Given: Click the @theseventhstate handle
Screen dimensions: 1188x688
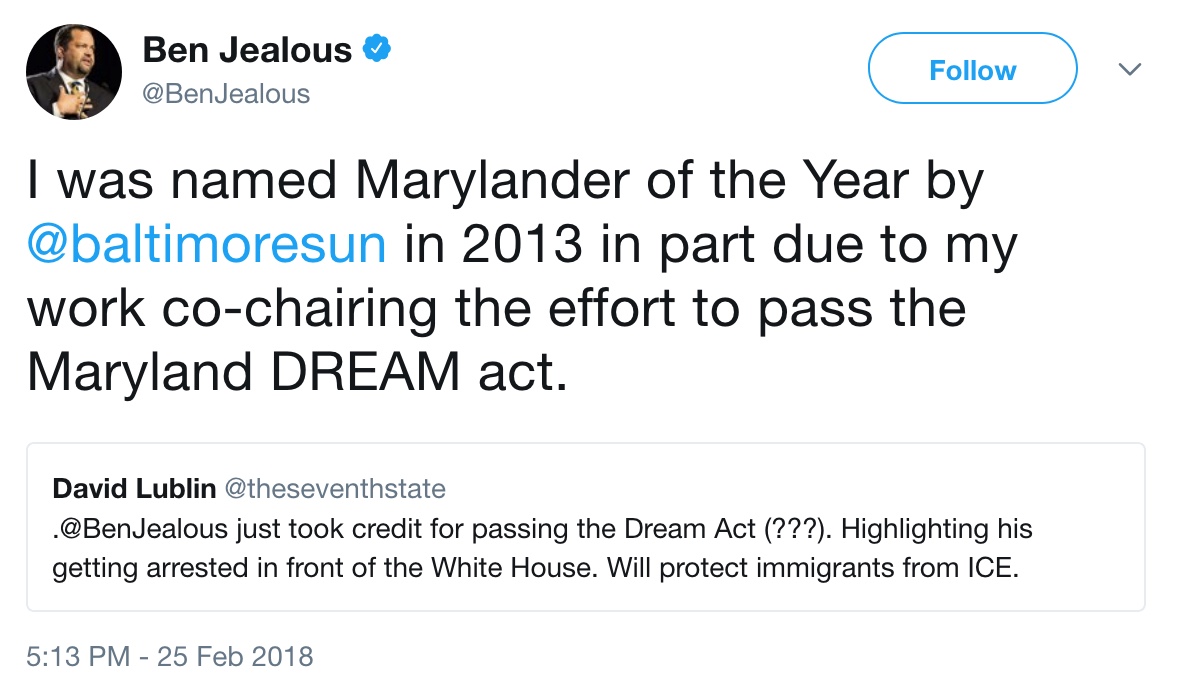Looking at the screenshot, I should pos(335,489).
